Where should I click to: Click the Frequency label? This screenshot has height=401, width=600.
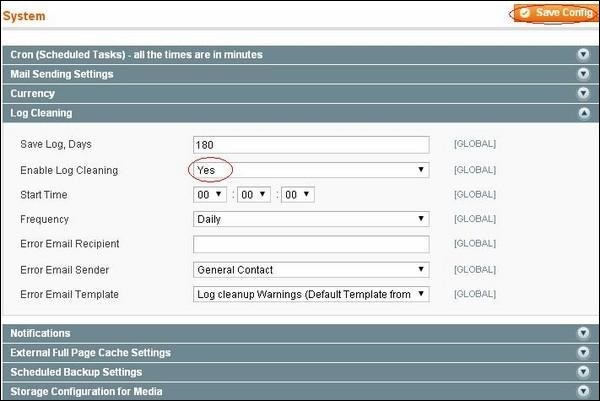[x=44, y=219]
